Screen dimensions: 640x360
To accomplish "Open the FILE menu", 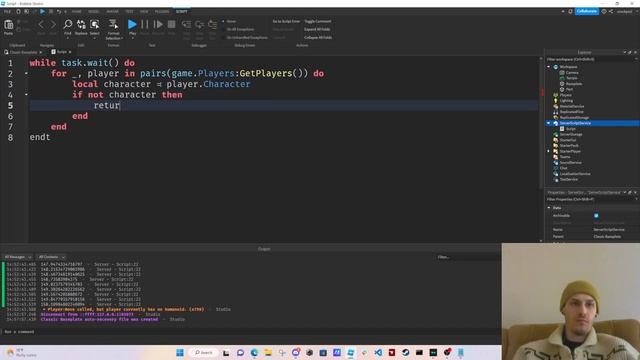I will [7, 11].
